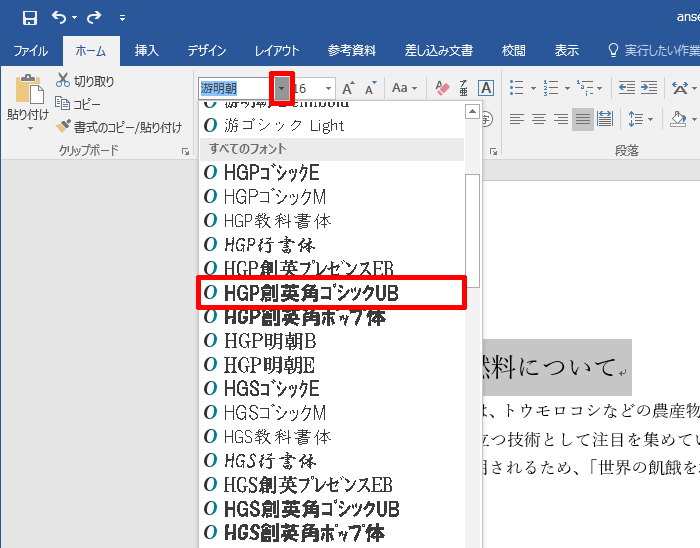This screenshot has width=700, height=548.
Task: Click the align left icon
Action: coord(517,119)
